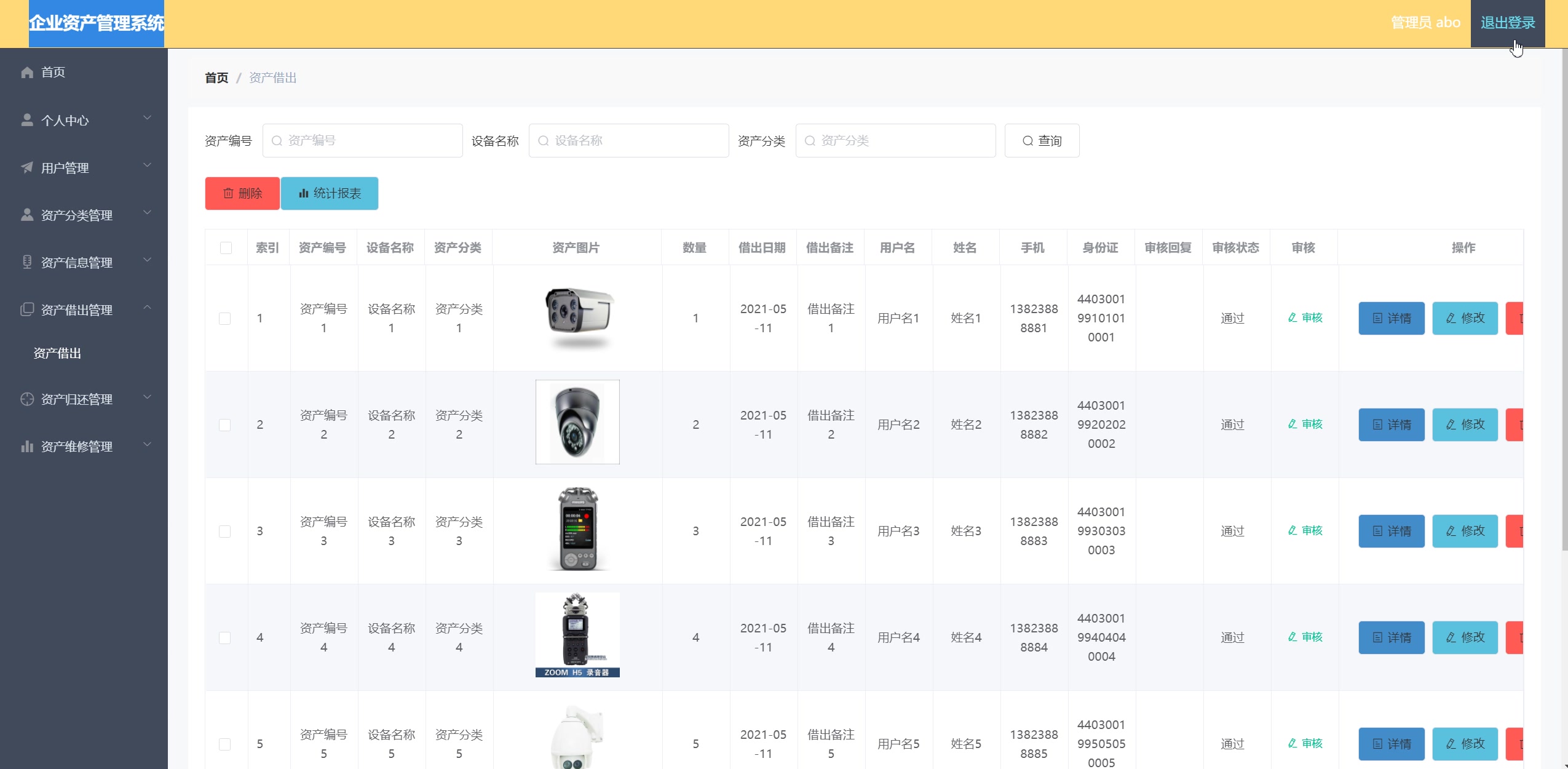The width and height of the screenshot is (1568, 769).
Task: Click the 查询 search button
Action: point(1042,141)
